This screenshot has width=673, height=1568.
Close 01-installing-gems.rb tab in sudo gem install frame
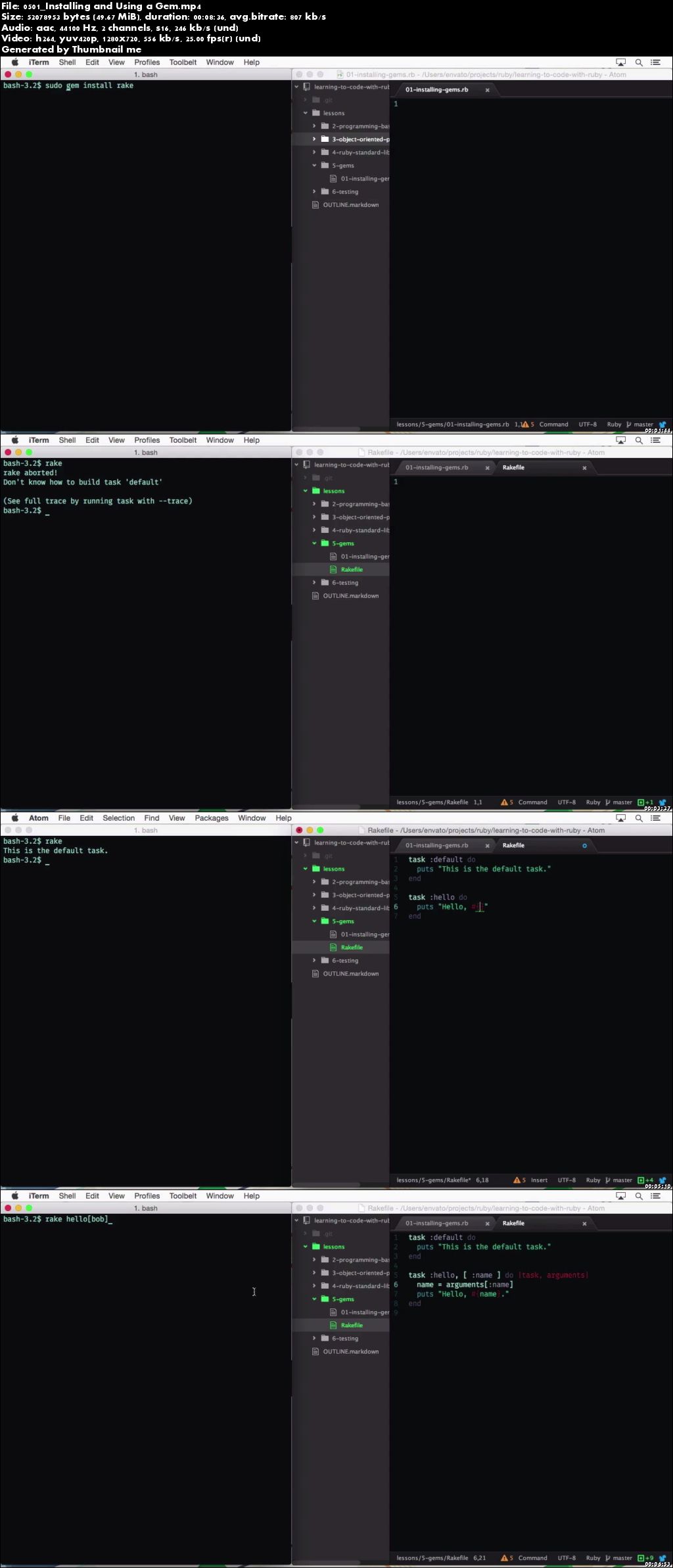click(487, 90)
